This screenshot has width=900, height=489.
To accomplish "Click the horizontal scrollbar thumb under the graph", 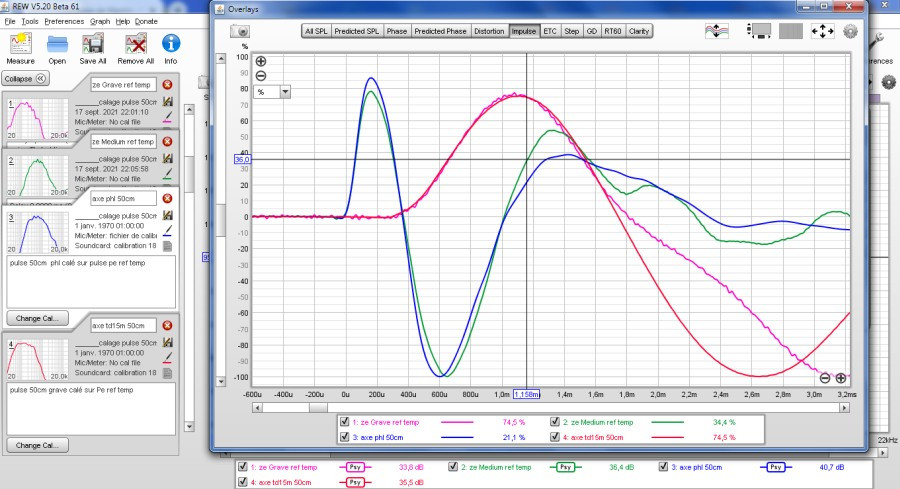I will pos(316,407).
